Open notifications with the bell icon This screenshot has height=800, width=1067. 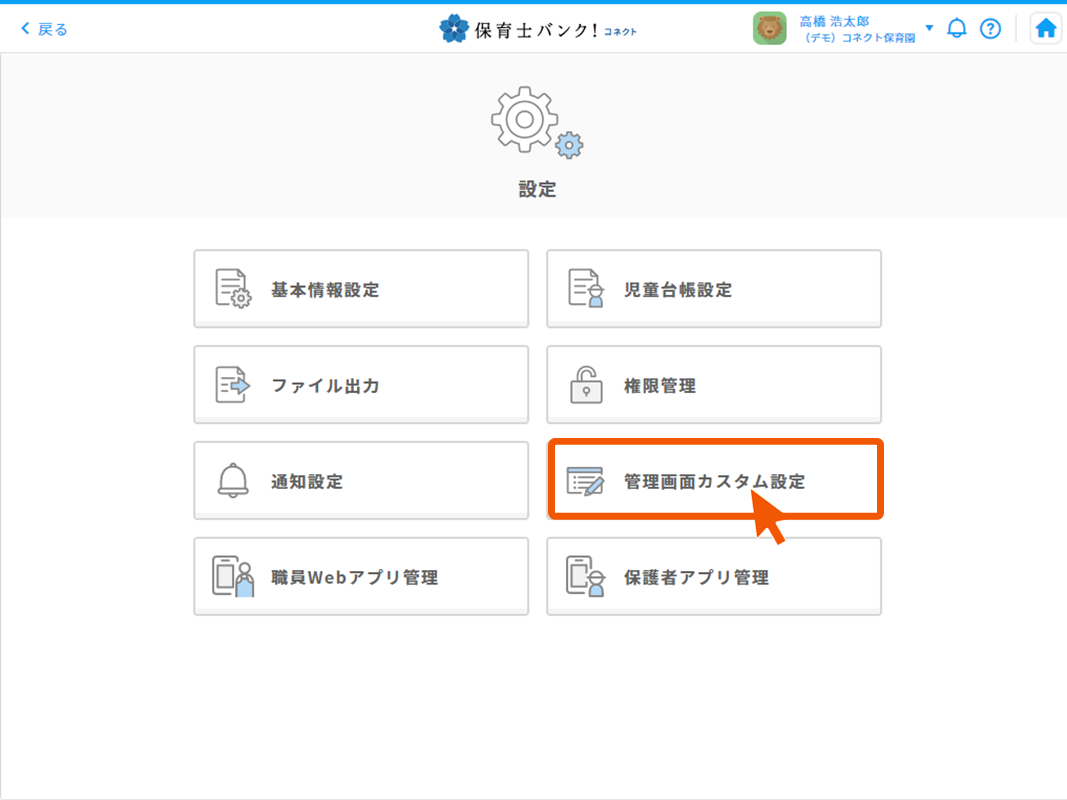[957, 29]
